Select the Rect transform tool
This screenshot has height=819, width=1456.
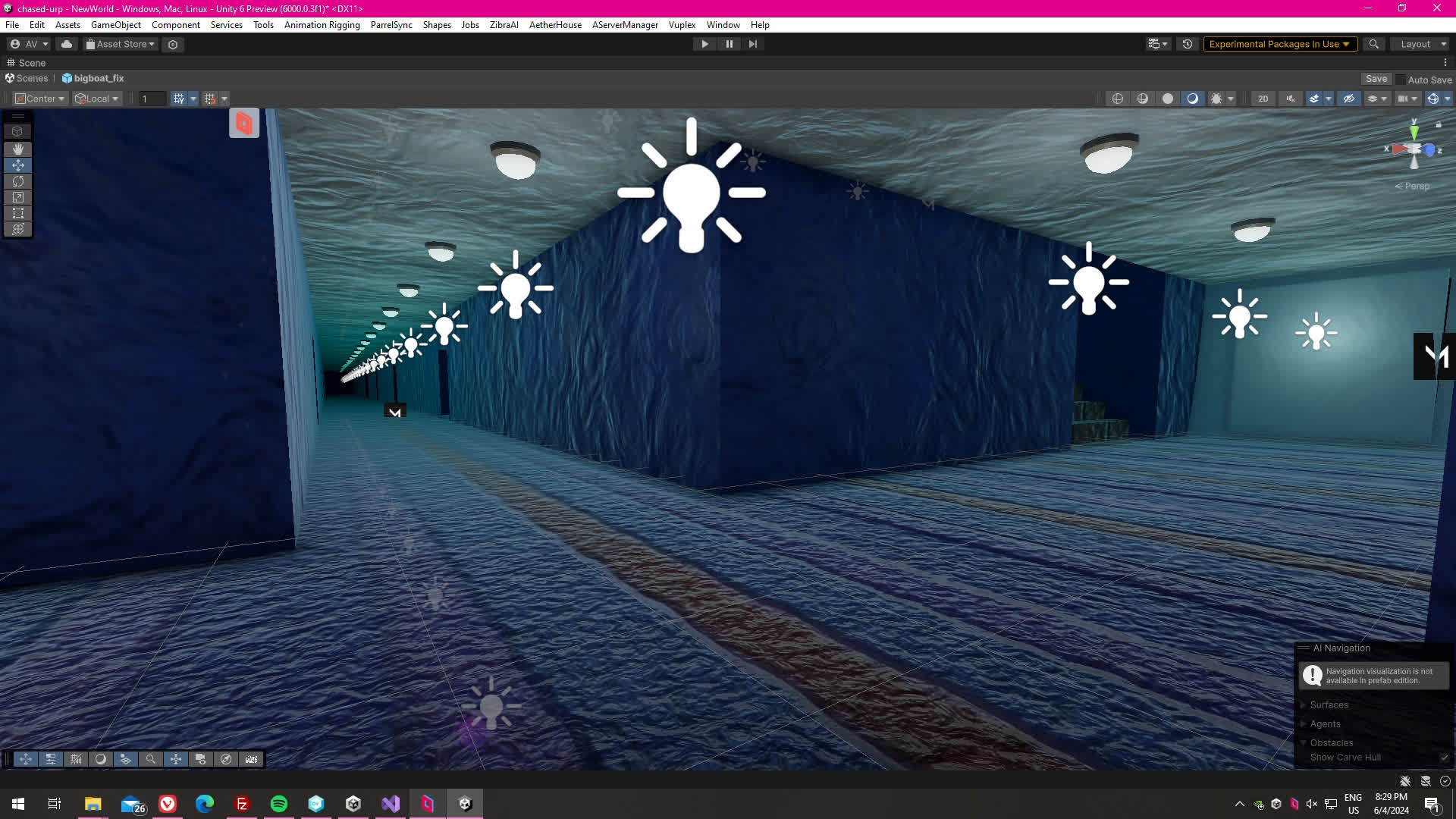(x=17, y=213)
